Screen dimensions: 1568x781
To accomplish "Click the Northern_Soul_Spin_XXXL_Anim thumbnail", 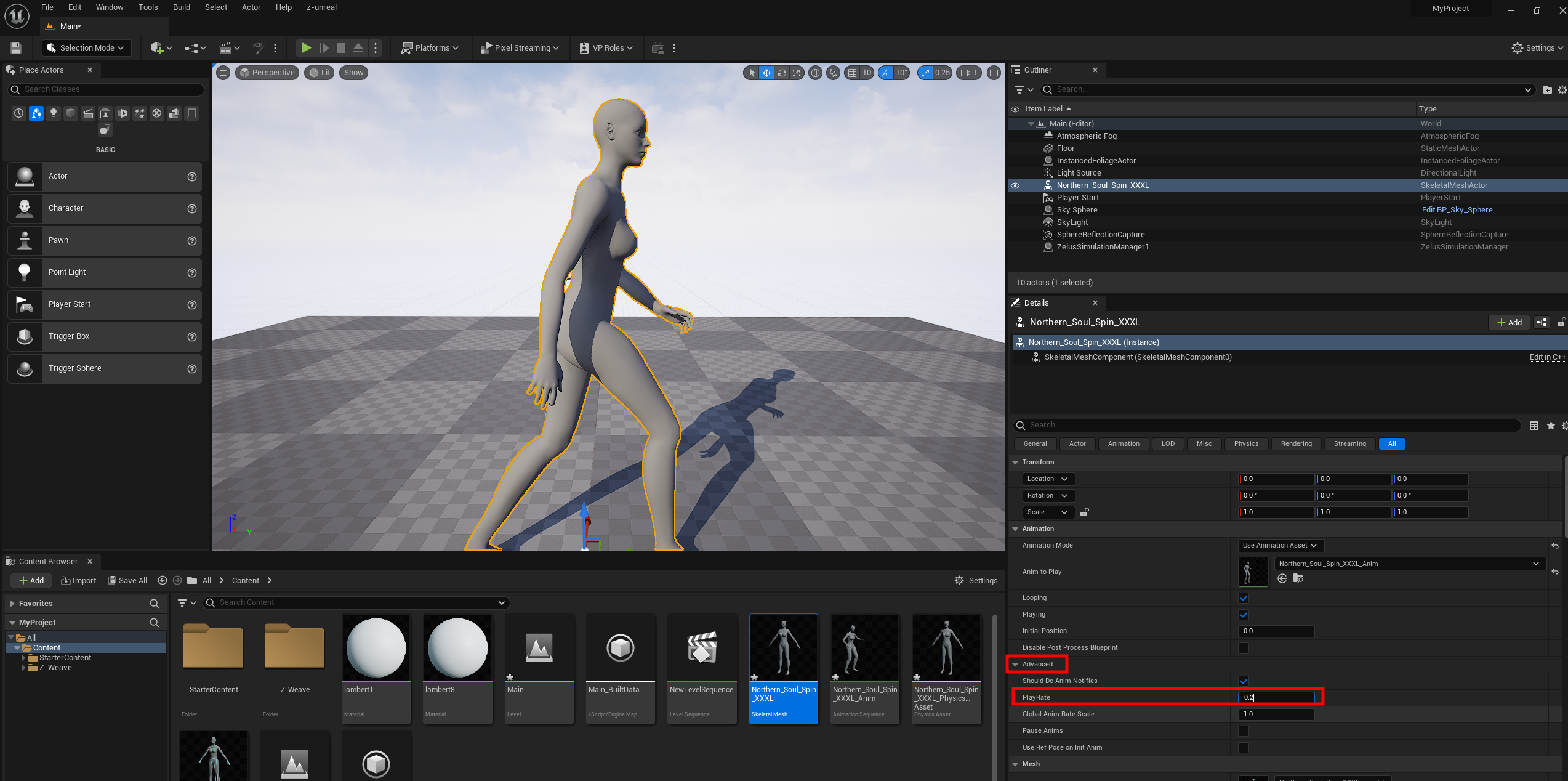I will coord(865,648).
